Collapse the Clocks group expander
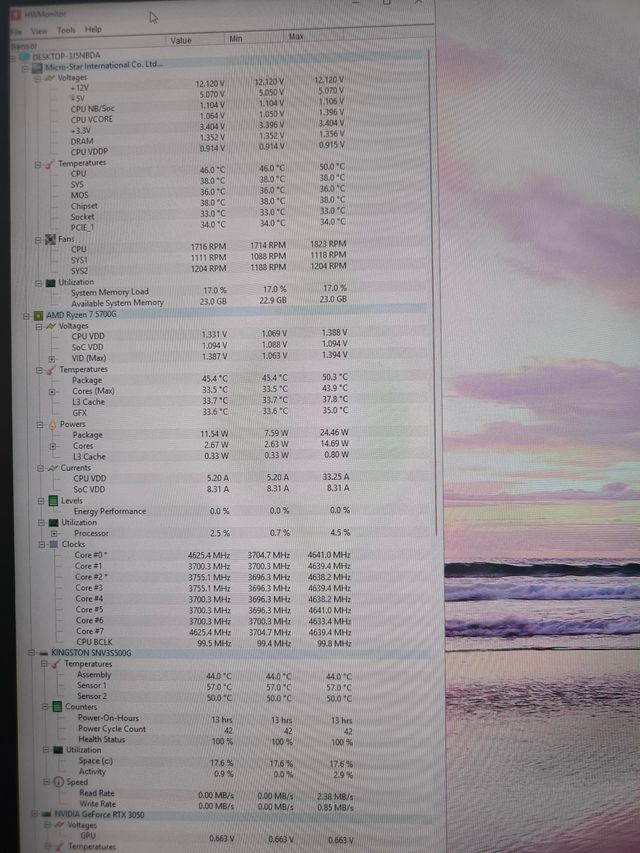The height and width of the screenshot is (853, 640). point(41,545)
